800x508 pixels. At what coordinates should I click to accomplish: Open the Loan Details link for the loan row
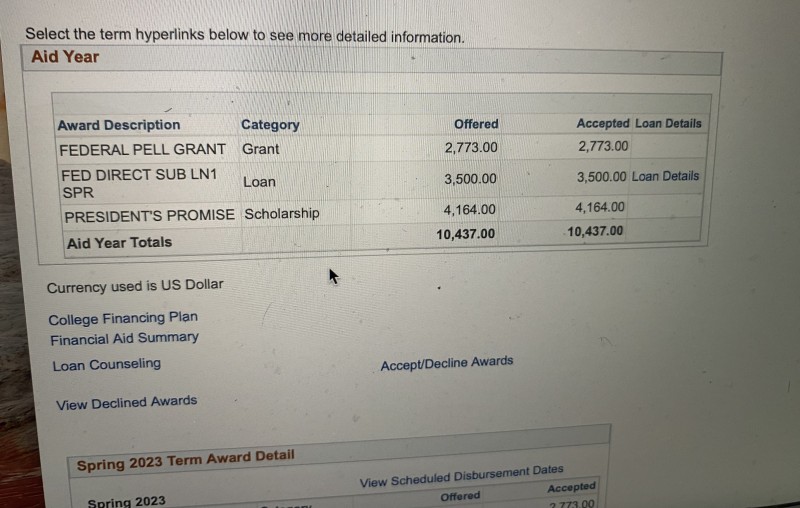pos(665,176)
